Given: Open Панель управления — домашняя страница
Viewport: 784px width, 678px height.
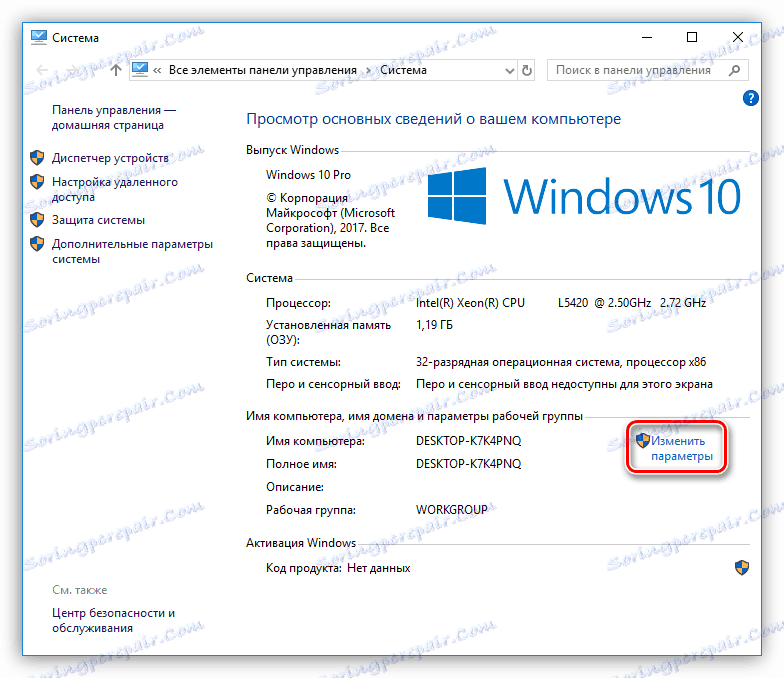Looking at the screenshot, I should (x=114, y=118).
